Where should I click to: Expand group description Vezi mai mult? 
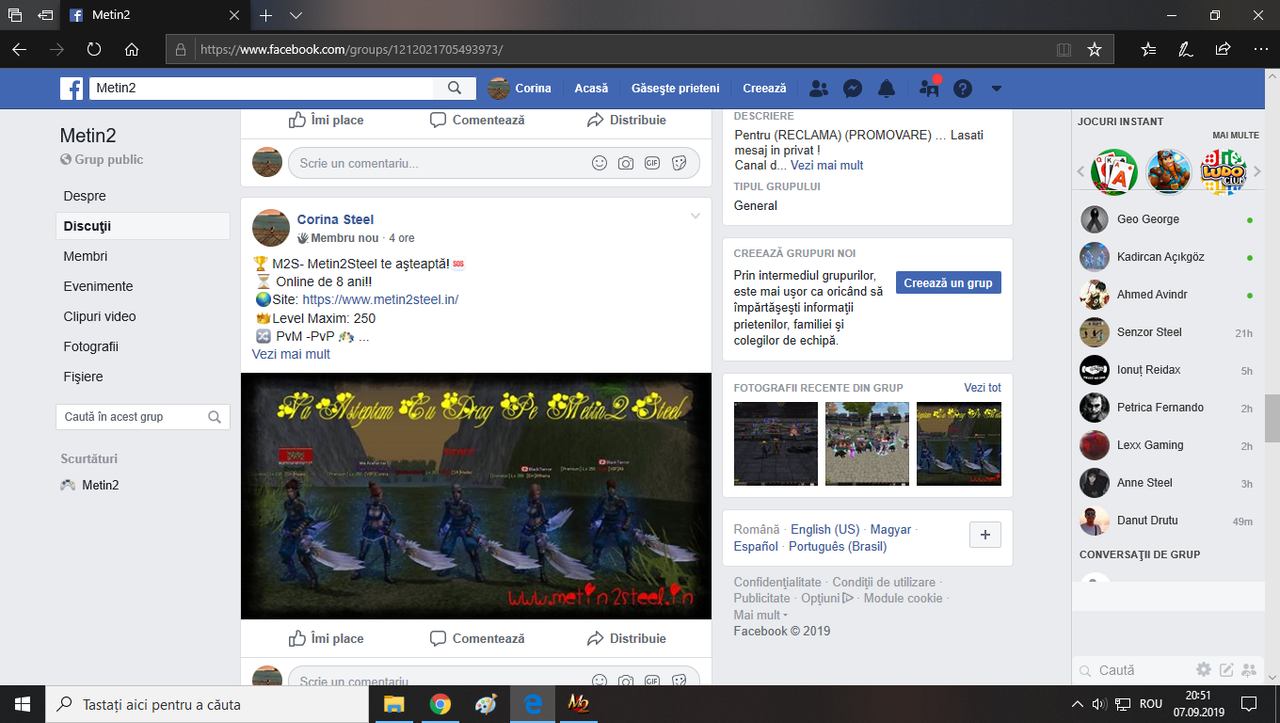click(827, 165)
